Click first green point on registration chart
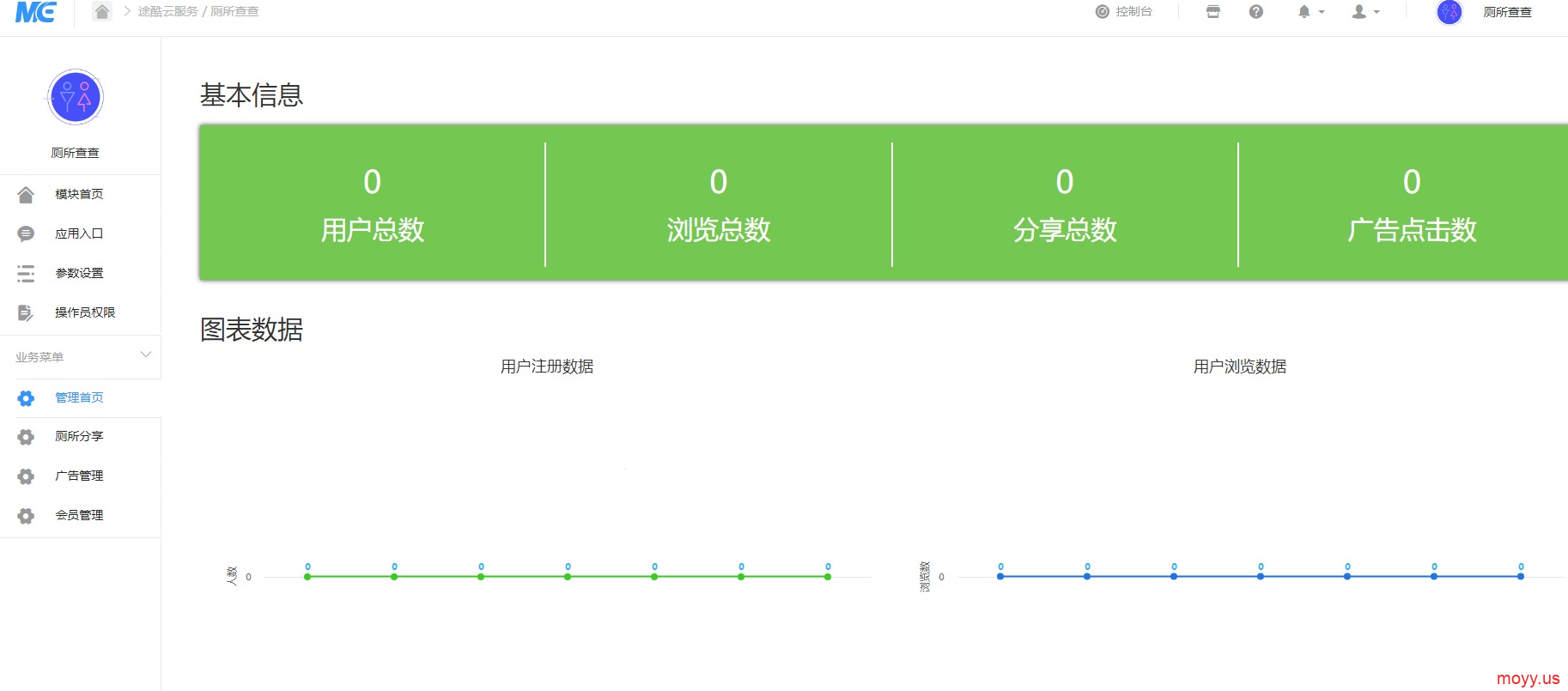 307,577
